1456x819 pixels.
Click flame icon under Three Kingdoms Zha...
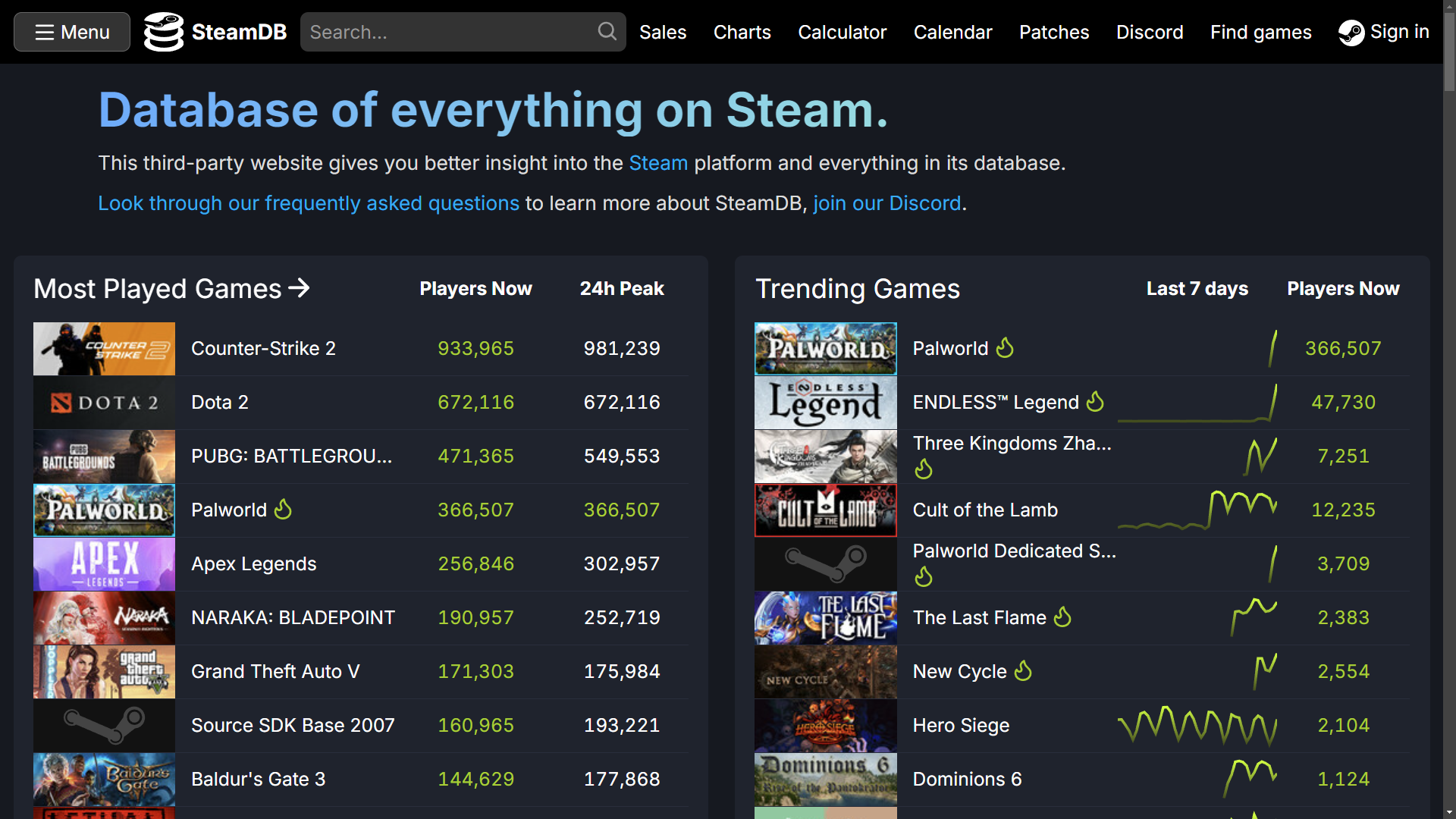click(924, 469)
